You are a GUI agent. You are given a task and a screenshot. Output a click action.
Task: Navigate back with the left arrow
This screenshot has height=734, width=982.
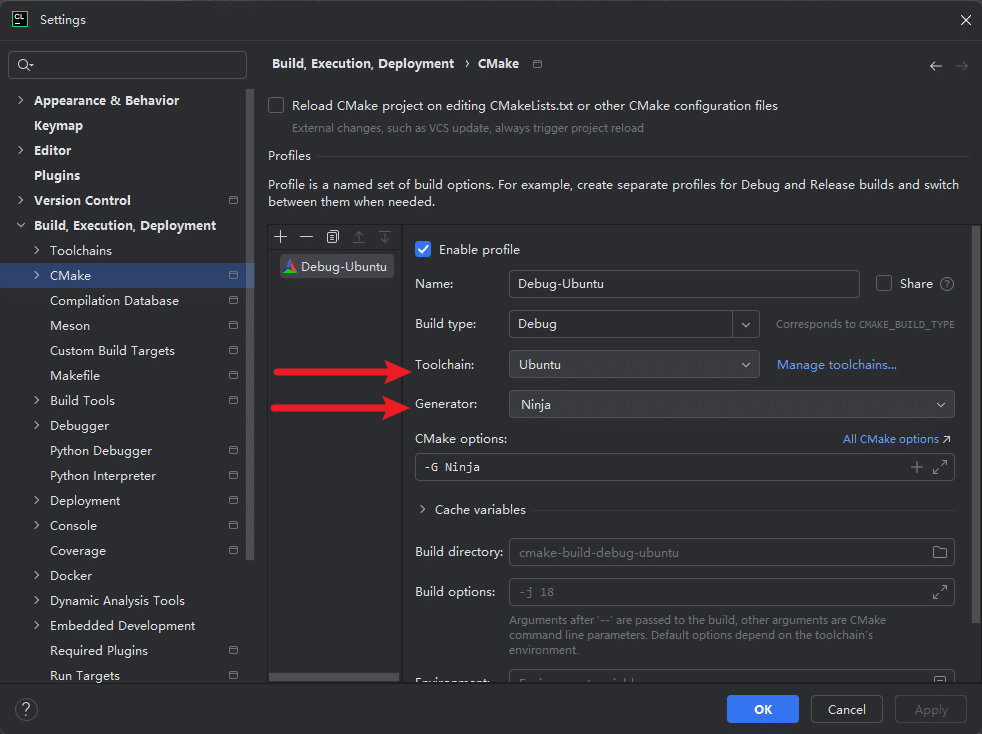pos(936,66)
